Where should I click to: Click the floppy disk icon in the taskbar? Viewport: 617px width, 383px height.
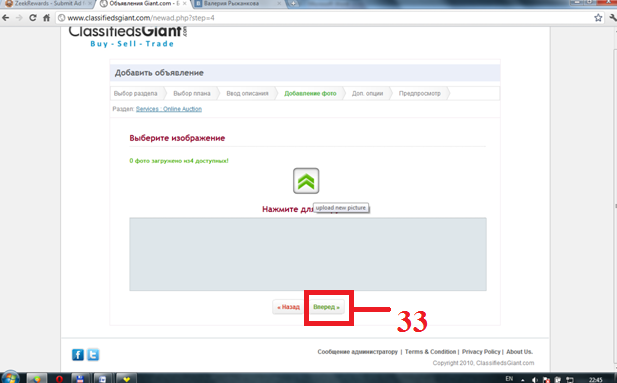[x=80, y=379]
